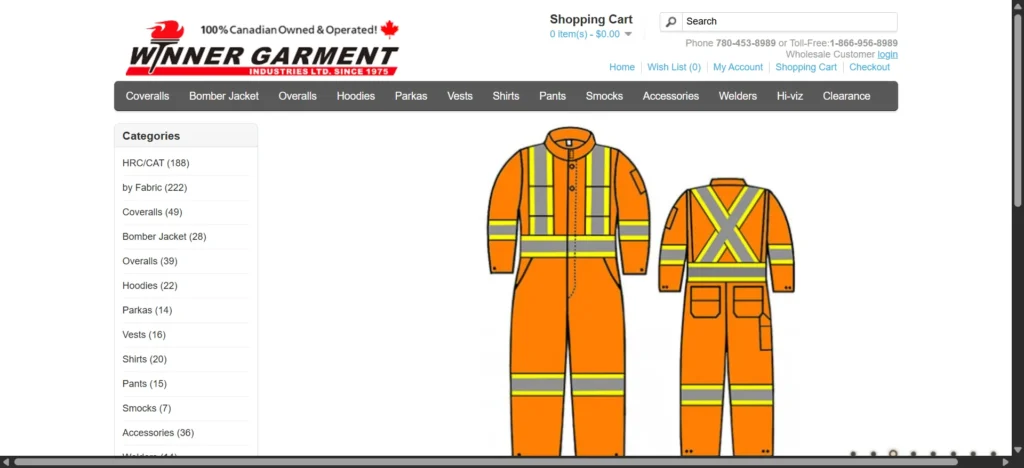Screen dimensions: 1024x468
Task: Open the Hoodies navigation menu
Action: [356, 96]
